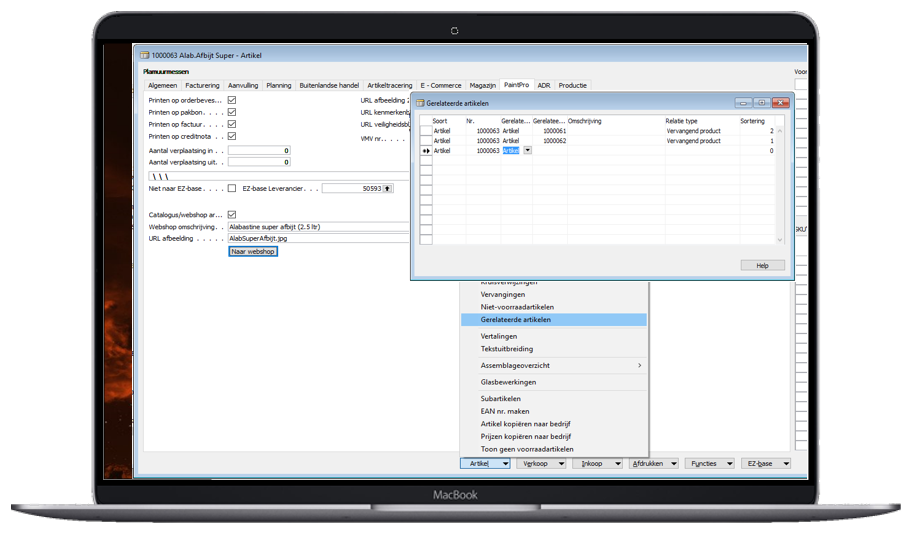Choose Vertalingen from the Artikel menu

(x=499, y=337)
